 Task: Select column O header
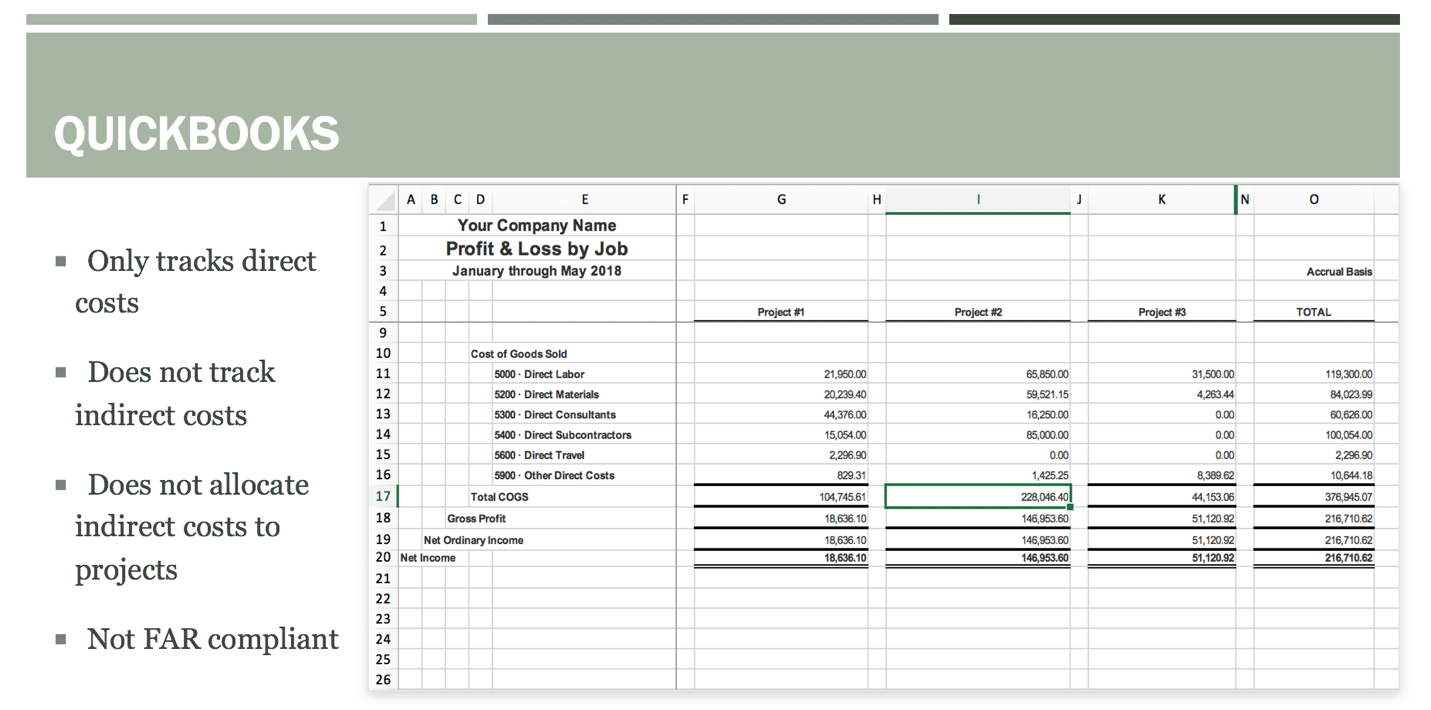coord(1313,199)
